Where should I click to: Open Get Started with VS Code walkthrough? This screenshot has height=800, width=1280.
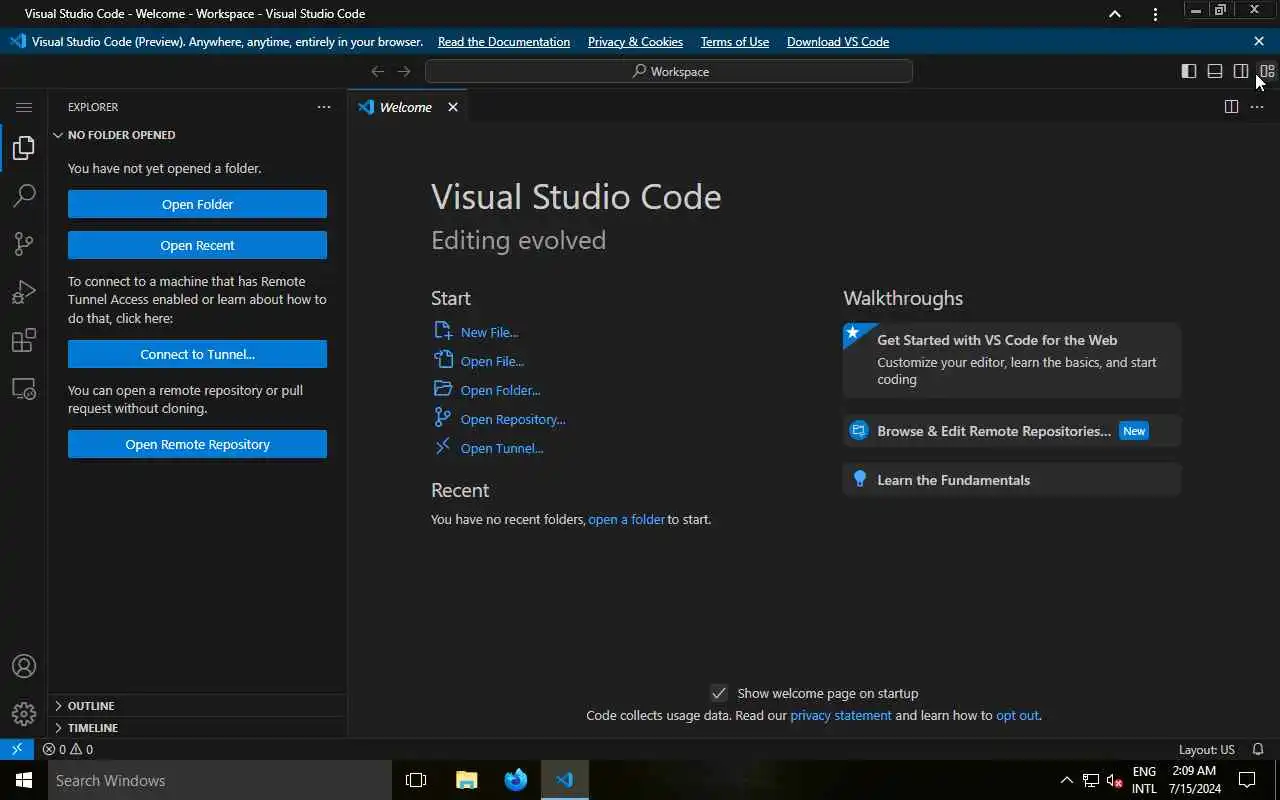pos(1012,360)
